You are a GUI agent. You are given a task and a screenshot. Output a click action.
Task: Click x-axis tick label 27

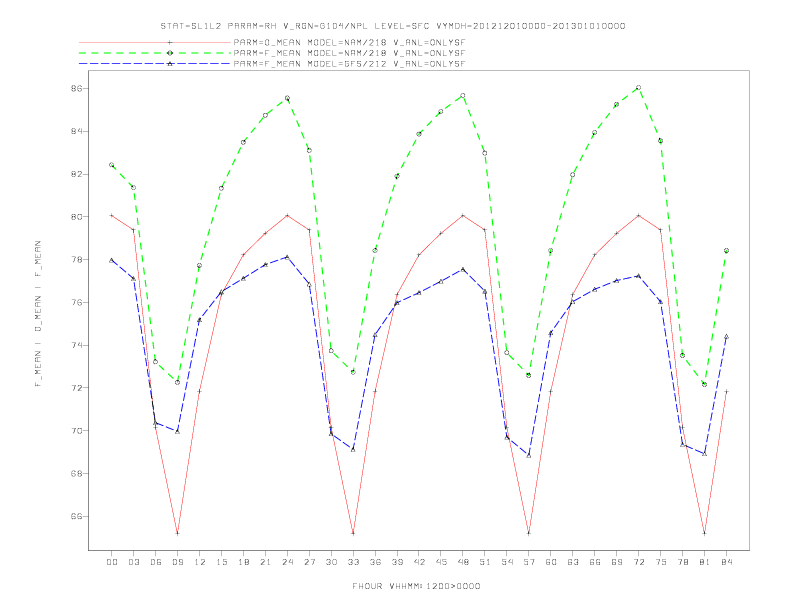coord(309,562)
